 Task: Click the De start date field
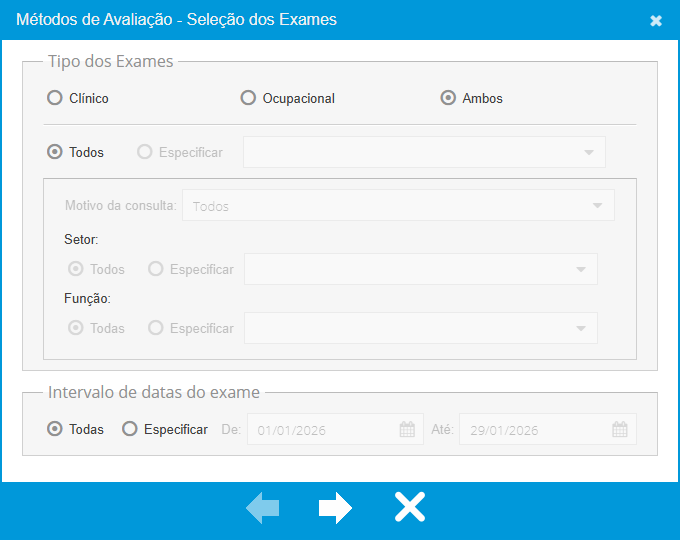320,430
